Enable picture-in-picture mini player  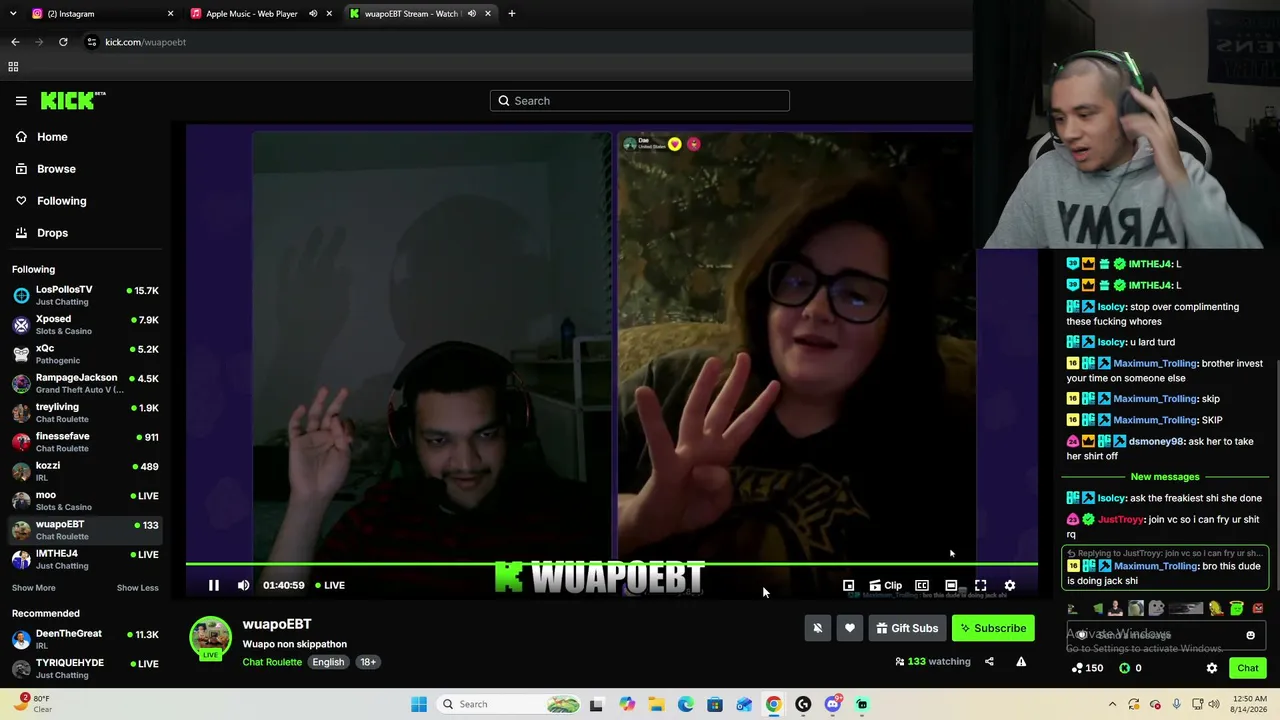(848, 585)
